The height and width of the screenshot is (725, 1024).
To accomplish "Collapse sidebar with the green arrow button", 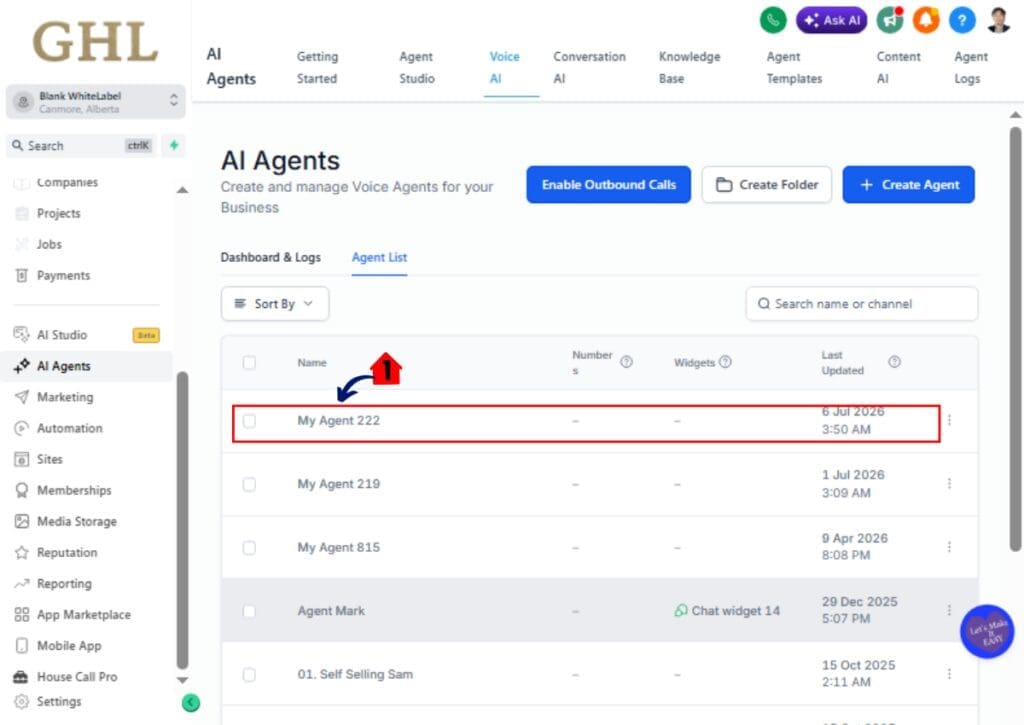I will pyautogui.click(x=191, y=703).
